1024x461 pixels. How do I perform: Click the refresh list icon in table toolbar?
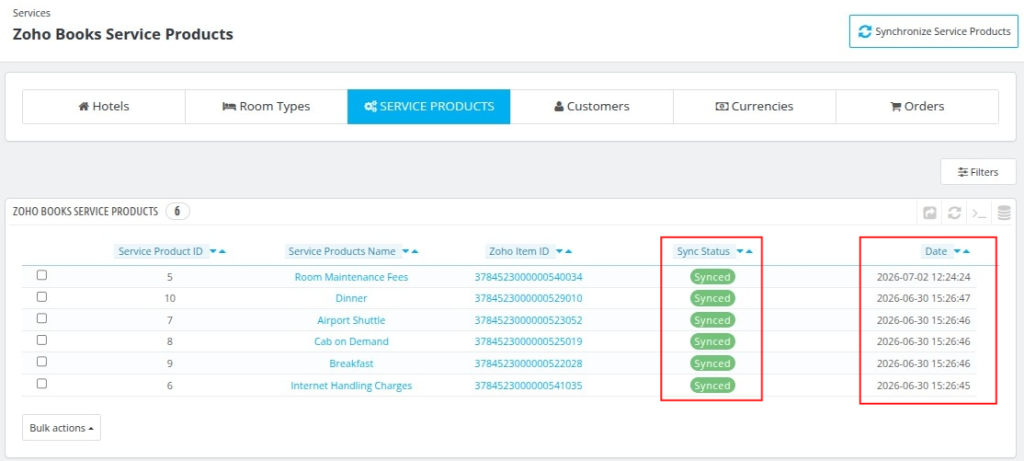click(954, 213)
